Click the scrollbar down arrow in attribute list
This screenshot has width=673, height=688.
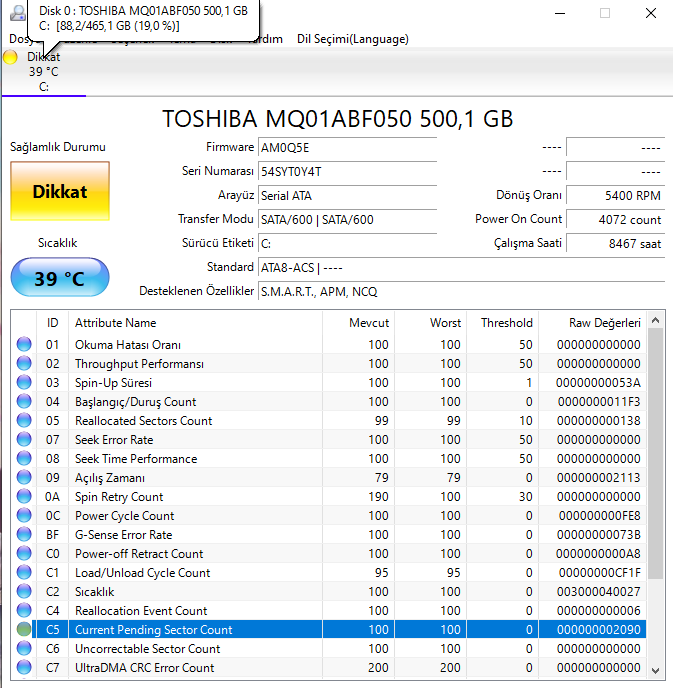pyautogui.click(x=655, y=671)
